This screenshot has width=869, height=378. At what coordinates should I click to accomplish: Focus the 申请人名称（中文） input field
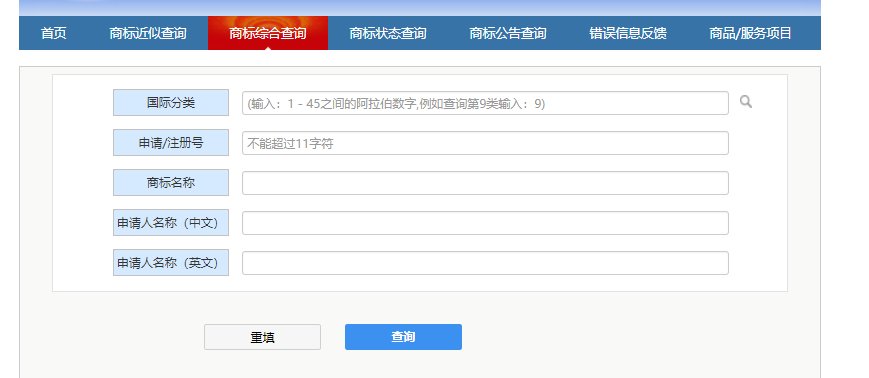[485, 223]
